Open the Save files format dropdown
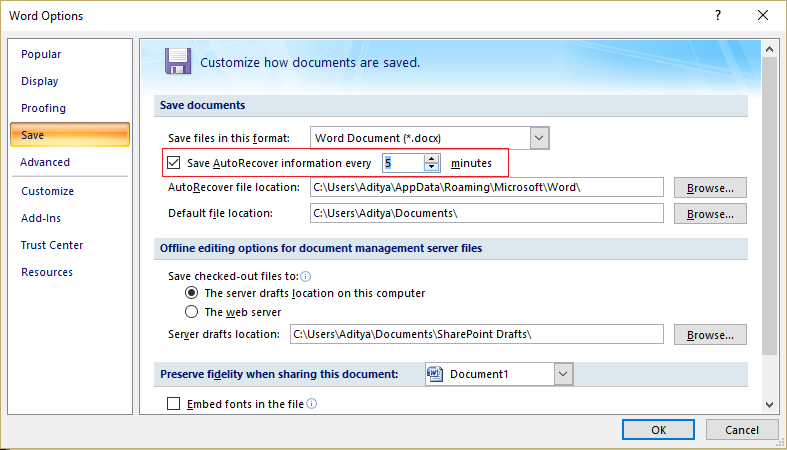The image size is (787, 450). point(539,137)
